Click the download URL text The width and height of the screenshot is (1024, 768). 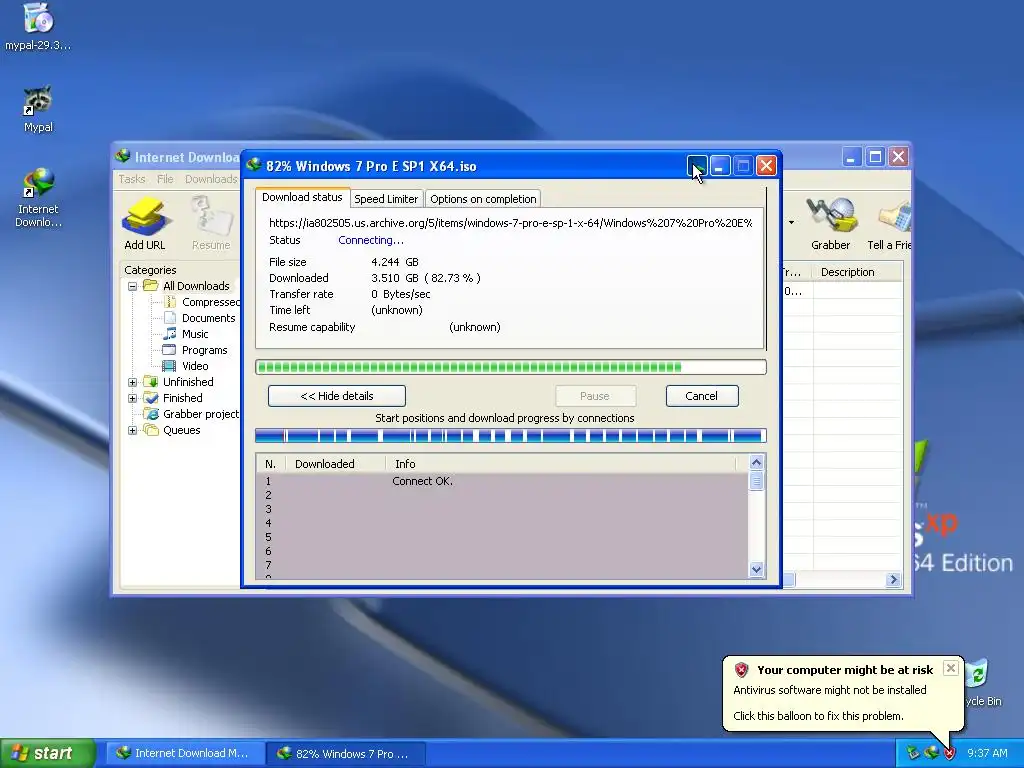coord(511,223)
